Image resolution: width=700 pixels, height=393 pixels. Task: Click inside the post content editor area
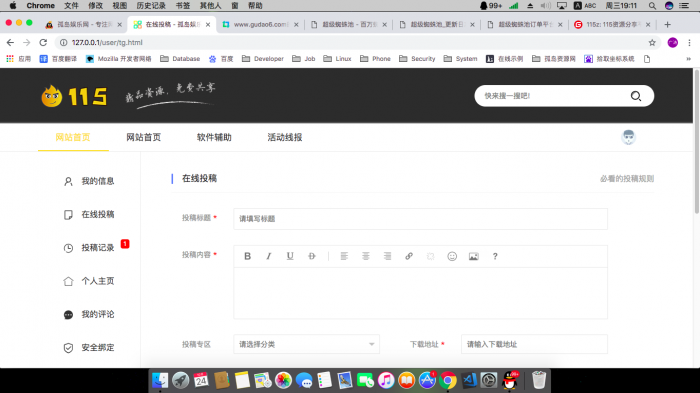pyautogui.click(x=420, y=293)
